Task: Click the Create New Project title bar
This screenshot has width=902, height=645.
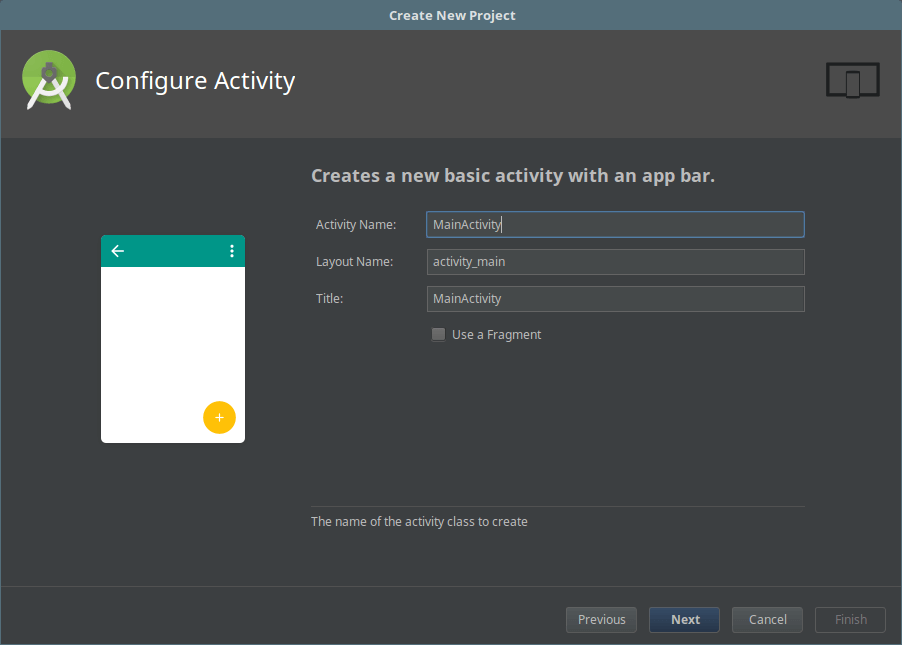Action: point(451,15)
